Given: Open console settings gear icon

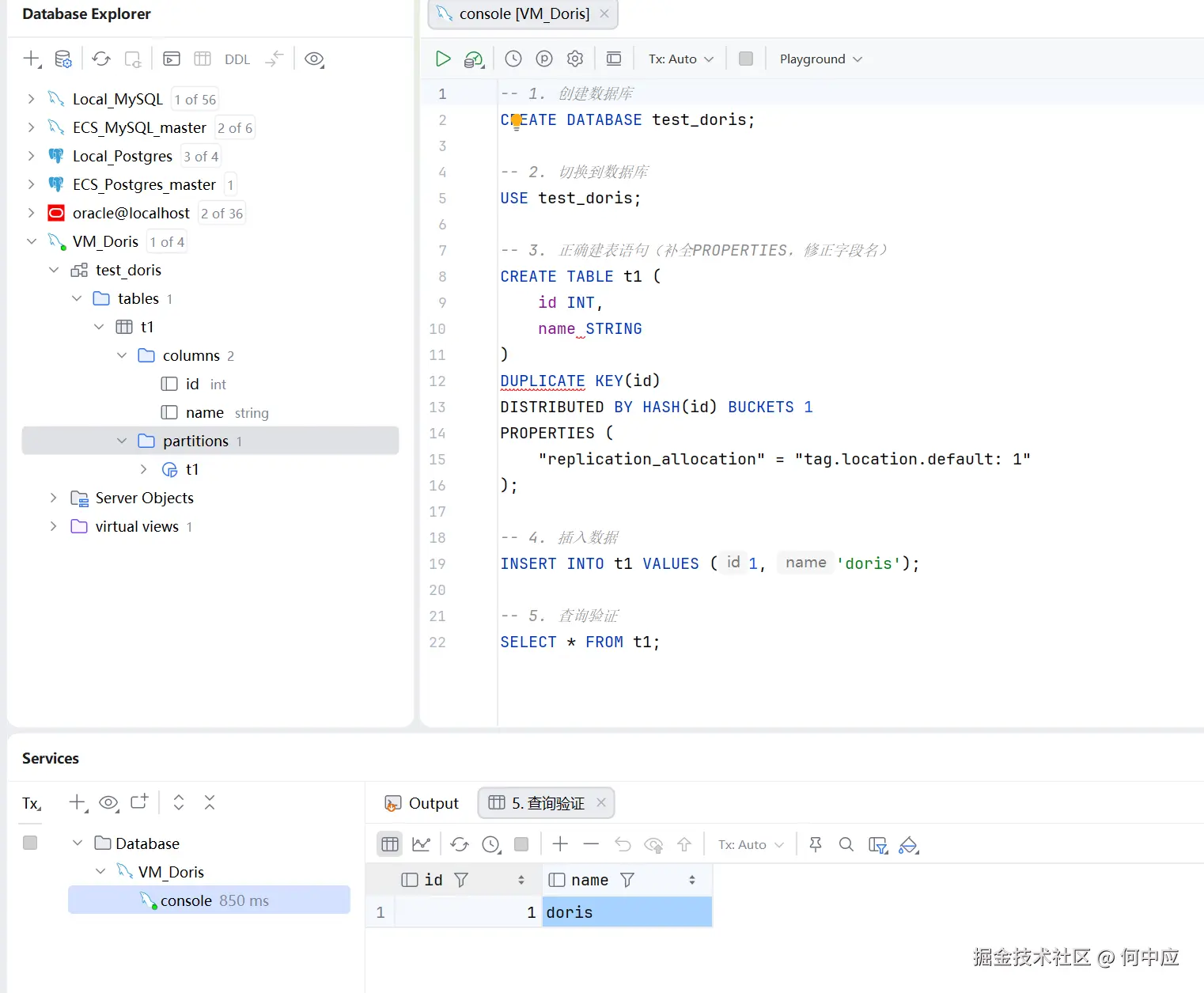Looking at the screenshot, I should coord(575,59).
